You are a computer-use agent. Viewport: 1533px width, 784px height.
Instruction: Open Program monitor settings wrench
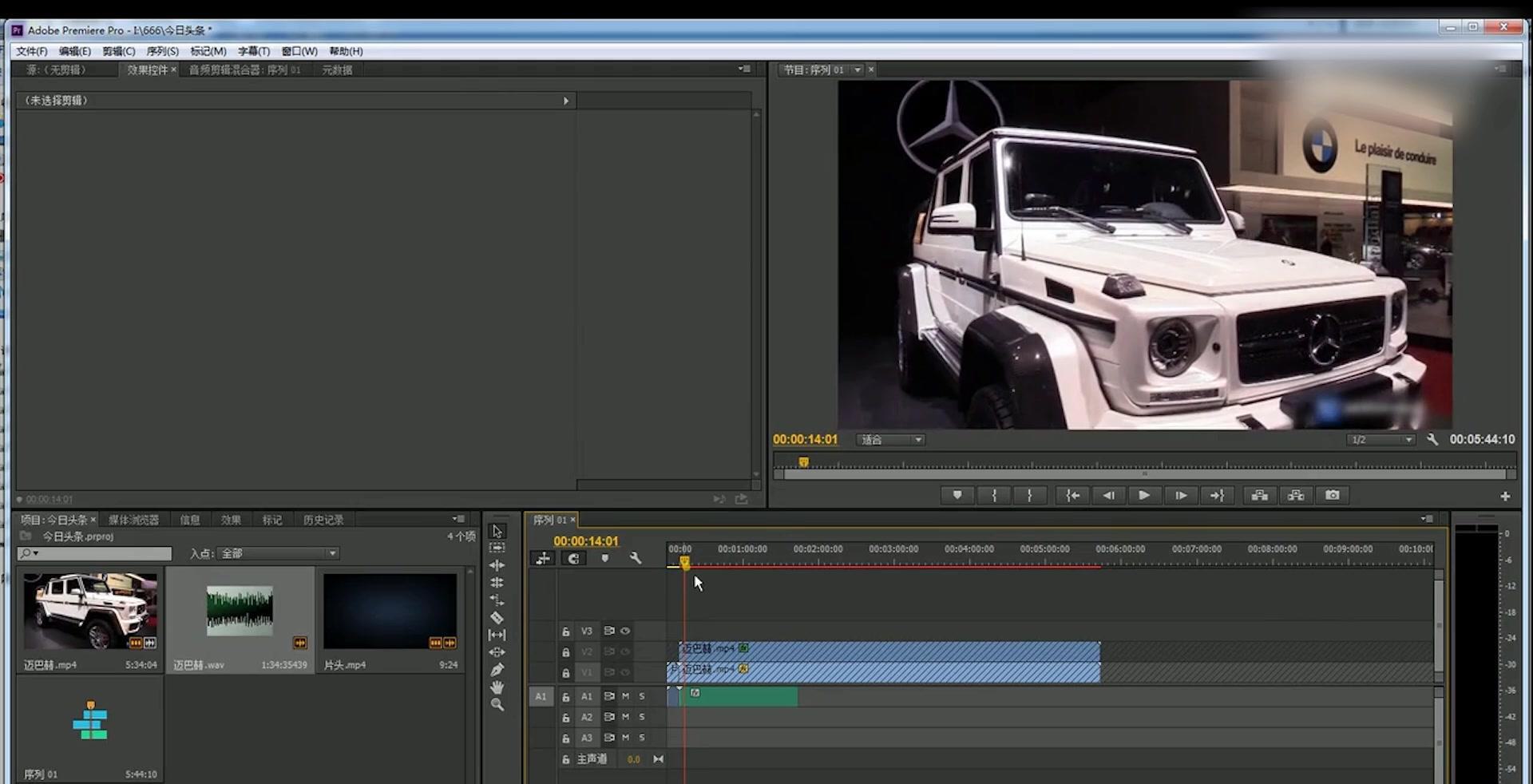click(1432, 440)
